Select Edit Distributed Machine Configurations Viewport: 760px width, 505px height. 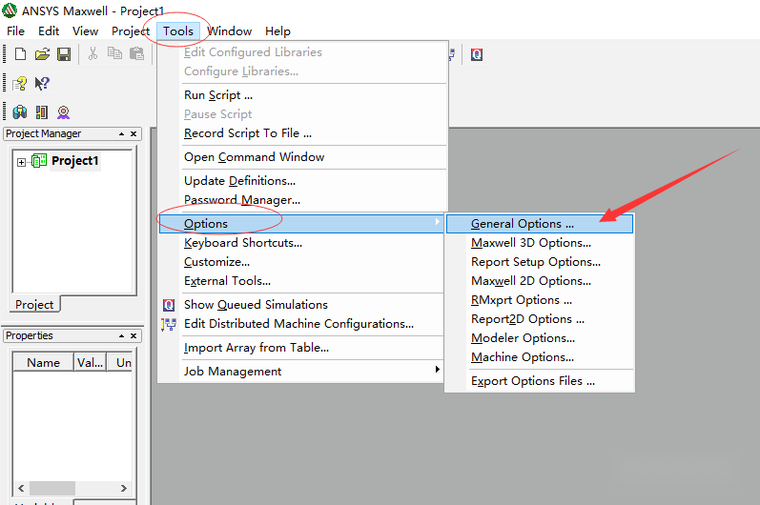coord(301,324)
